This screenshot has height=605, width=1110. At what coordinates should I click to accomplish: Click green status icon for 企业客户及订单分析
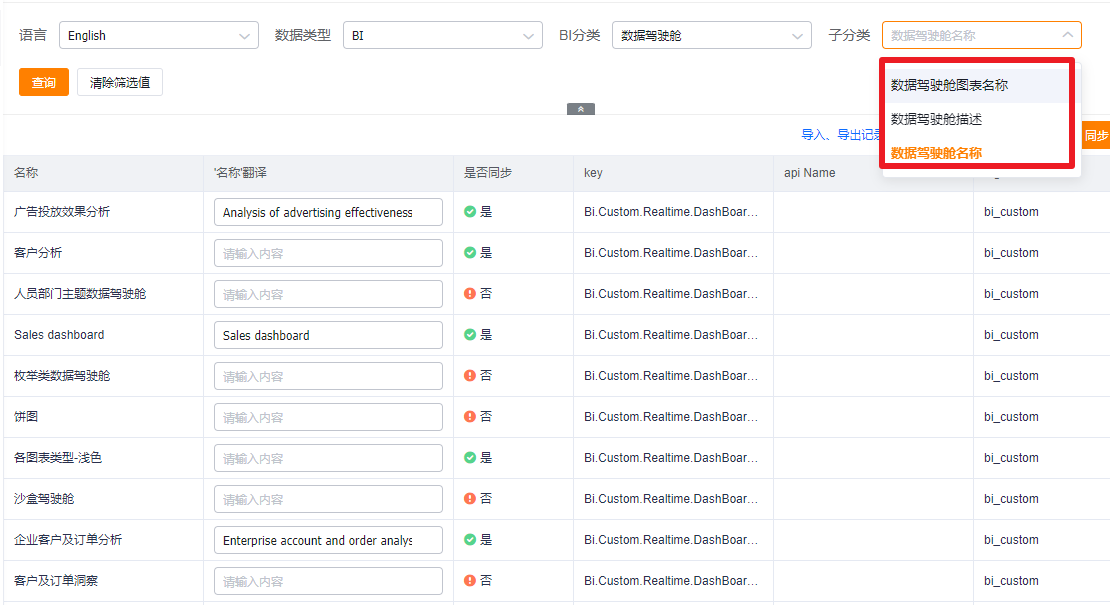[x=469, y=540]
